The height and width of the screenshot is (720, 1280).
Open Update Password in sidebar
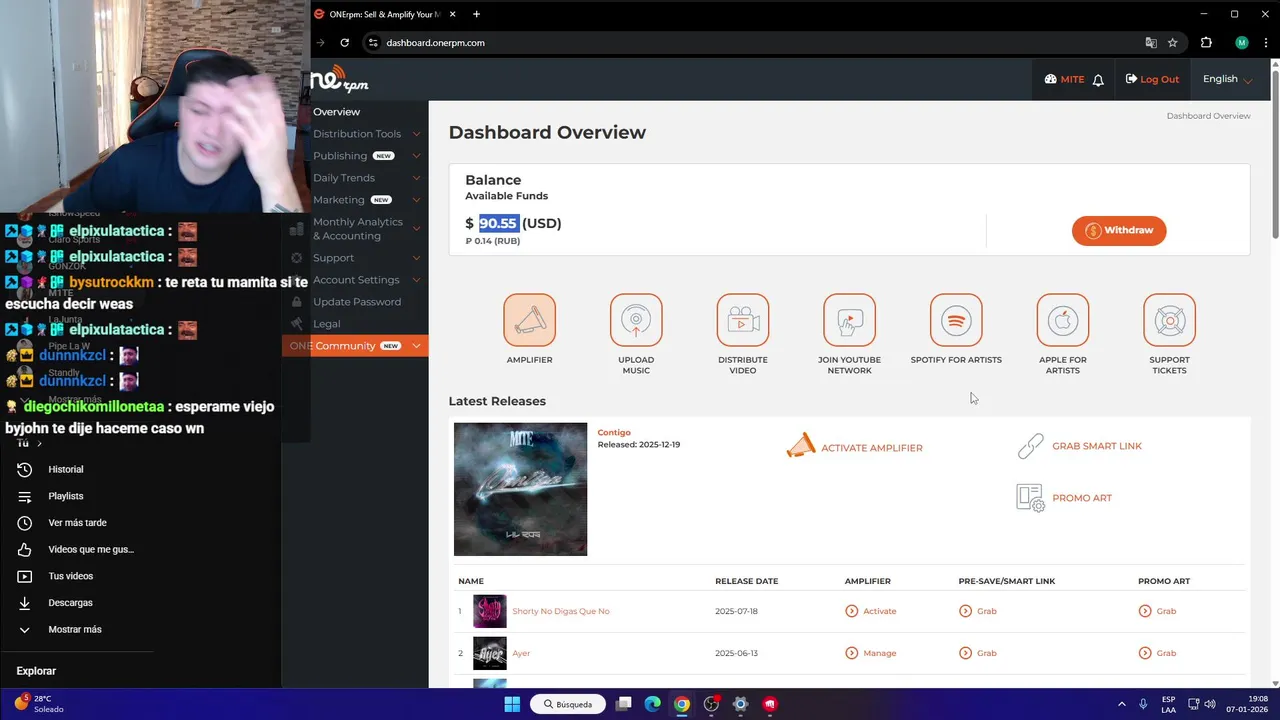point(356,302)
